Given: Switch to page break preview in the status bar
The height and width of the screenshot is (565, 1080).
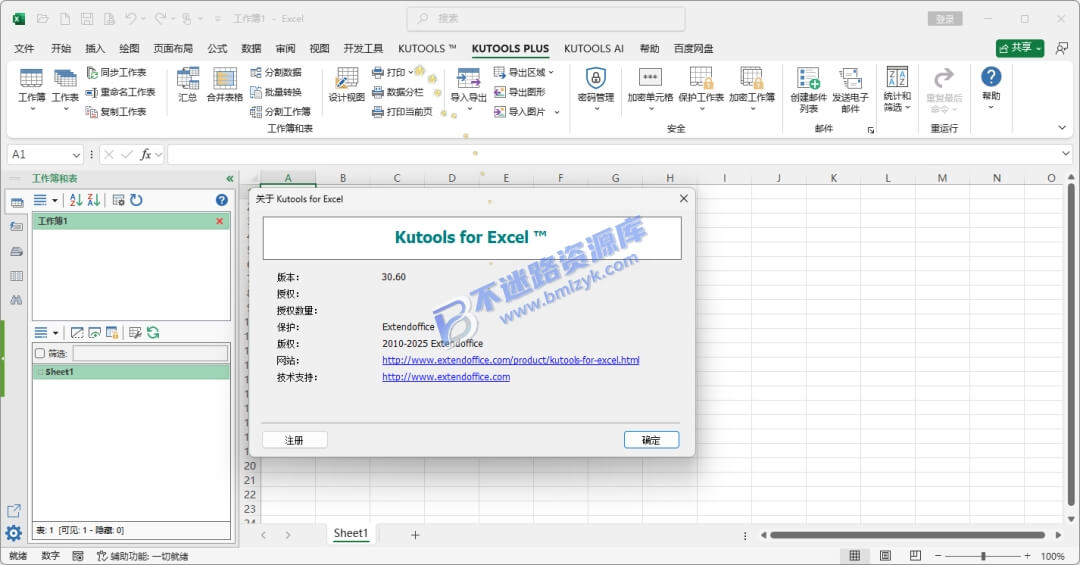Looking at the screenshot, I should tap(915, 555).
